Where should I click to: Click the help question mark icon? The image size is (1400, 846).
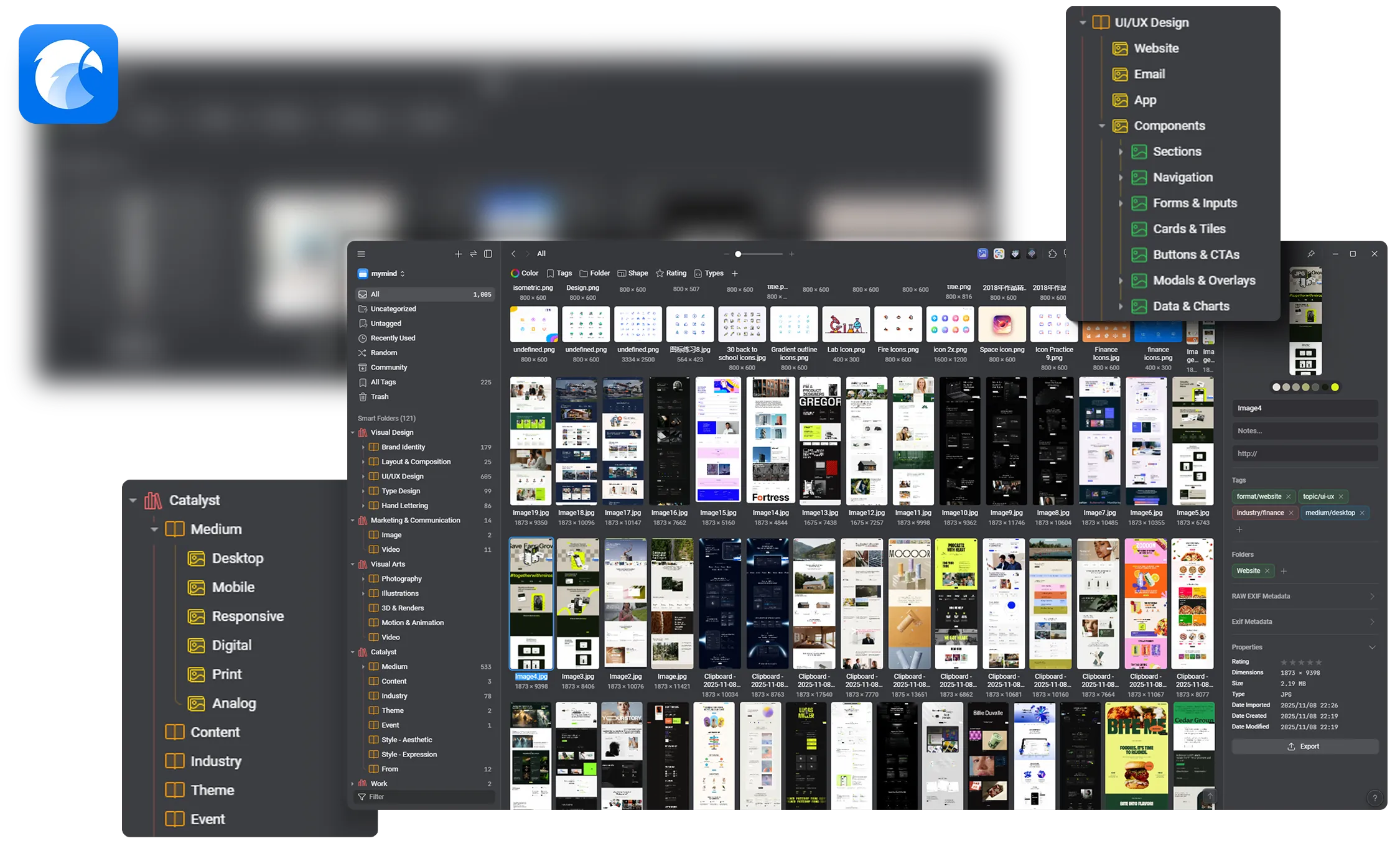pos(1374,798)
